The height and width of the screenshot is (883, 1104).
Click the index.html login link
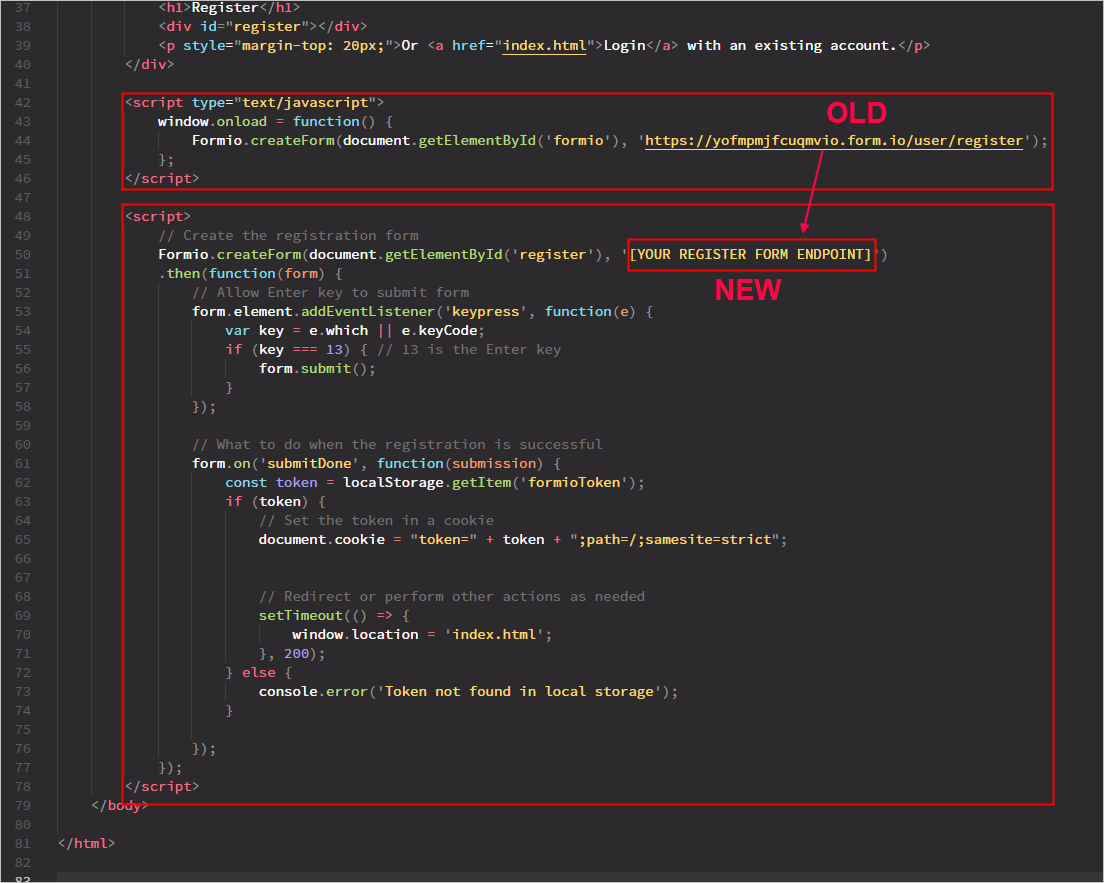[544, 45]
